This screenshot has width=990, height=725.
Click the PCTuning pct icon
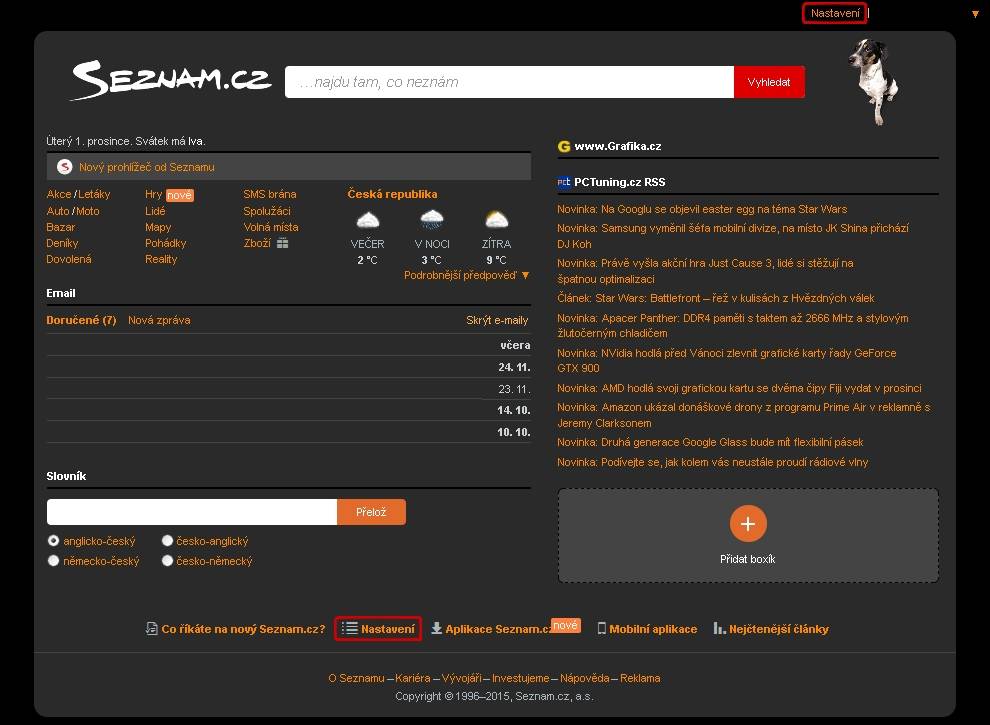564,183
